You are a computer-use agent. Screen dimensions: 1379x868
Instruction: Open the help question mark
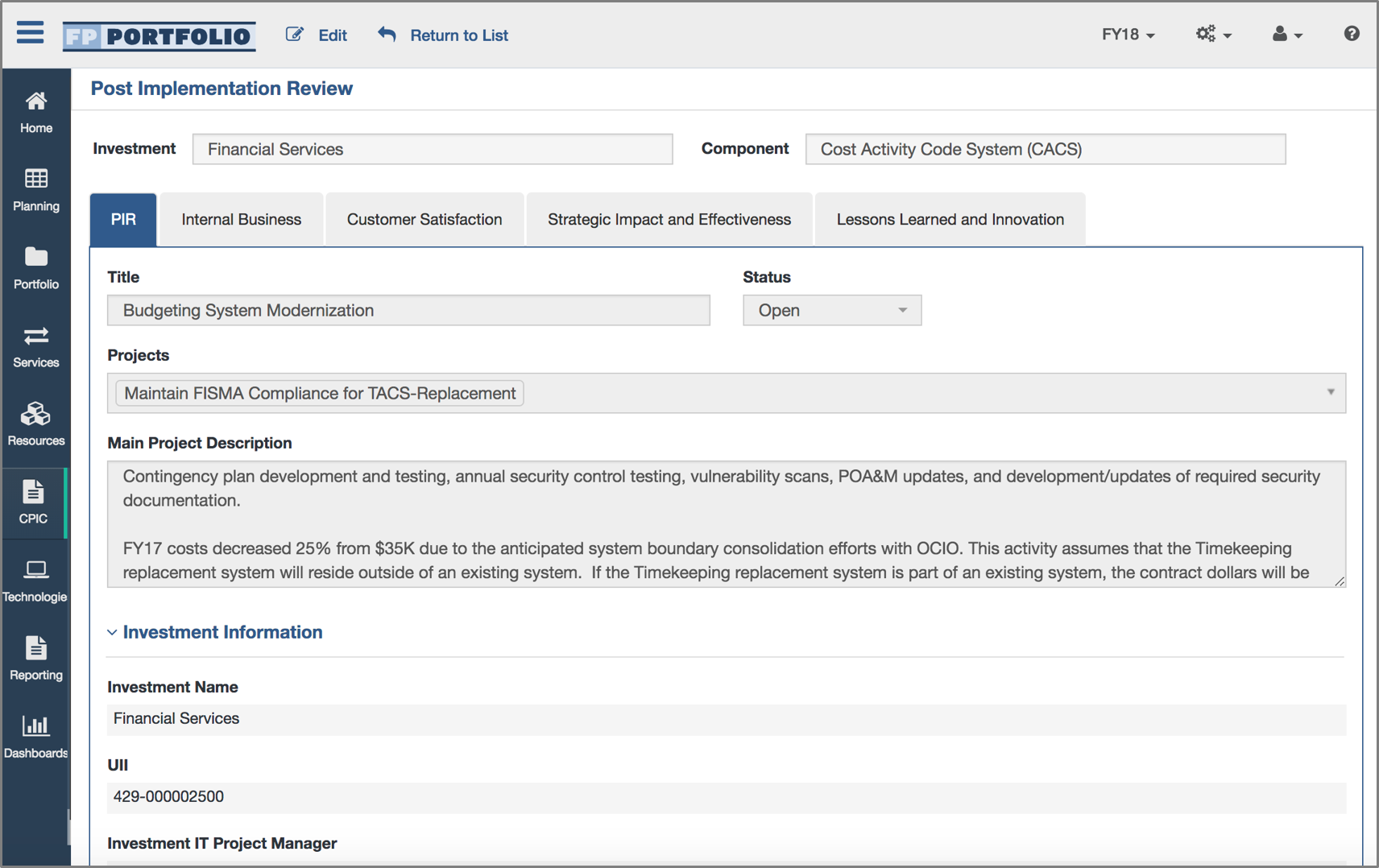pyautogui.click(x=1352, y=34)
